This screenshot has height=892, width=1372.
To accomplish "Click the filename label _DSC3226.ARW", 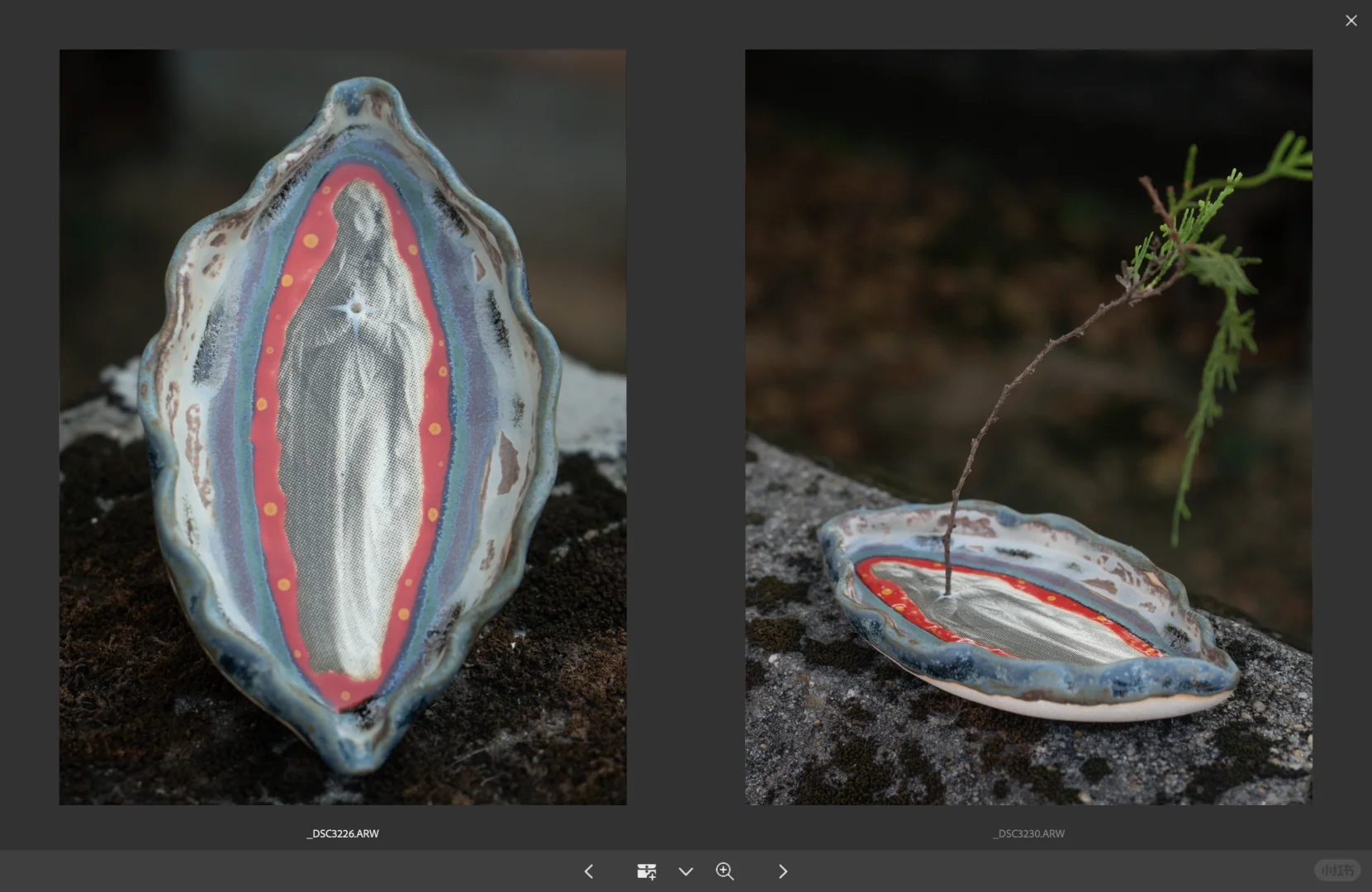I will point(343,833).
